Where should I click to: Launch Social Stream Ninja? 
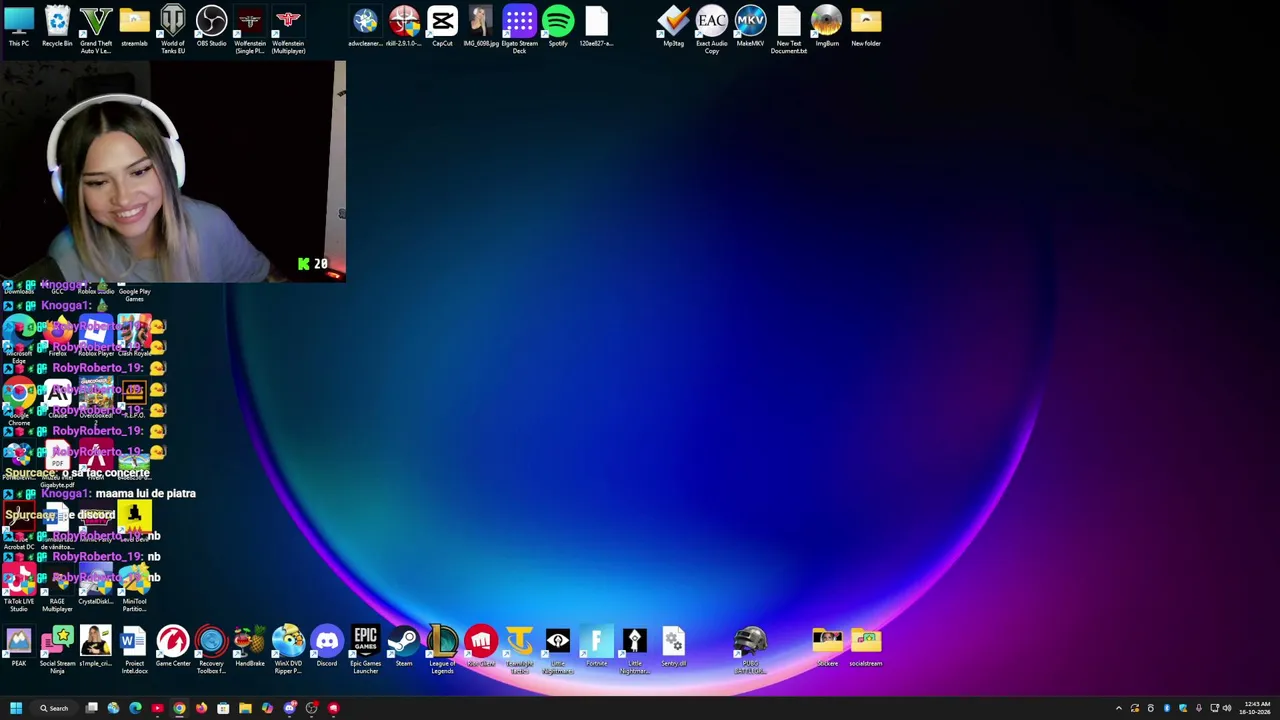coord(57,649)
